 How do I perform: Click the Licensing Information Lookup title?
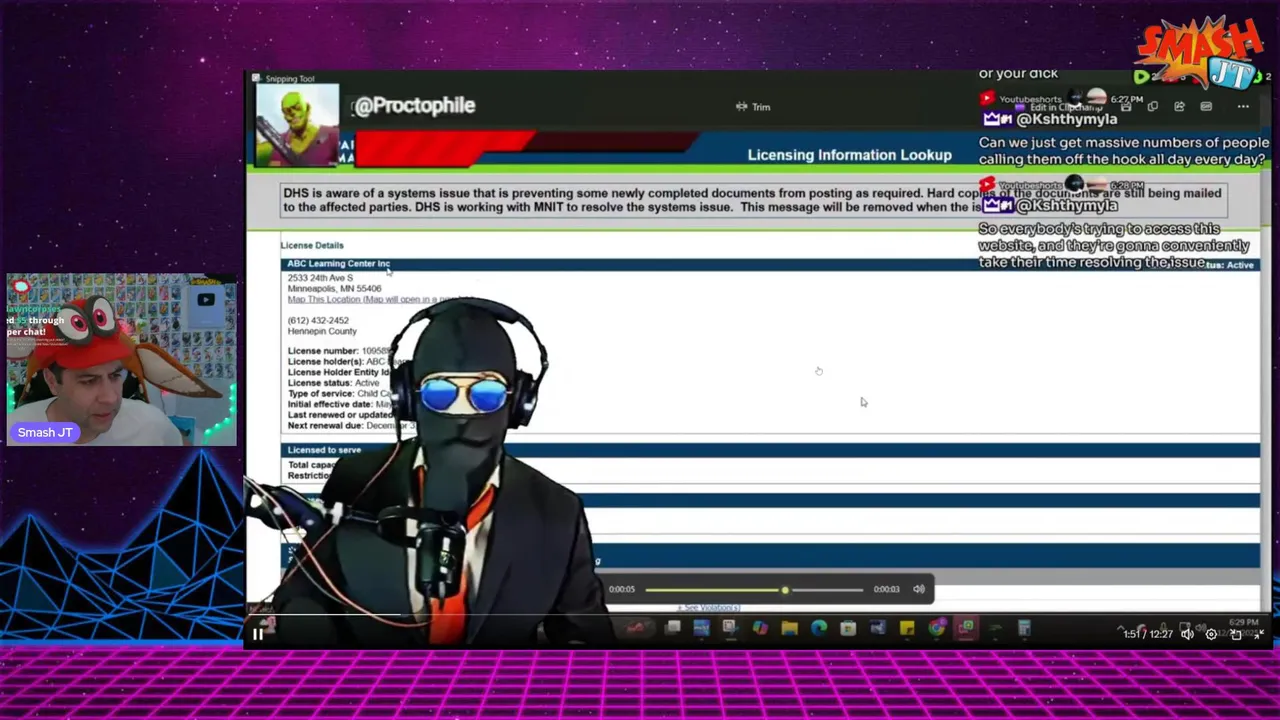pos(849,155)
